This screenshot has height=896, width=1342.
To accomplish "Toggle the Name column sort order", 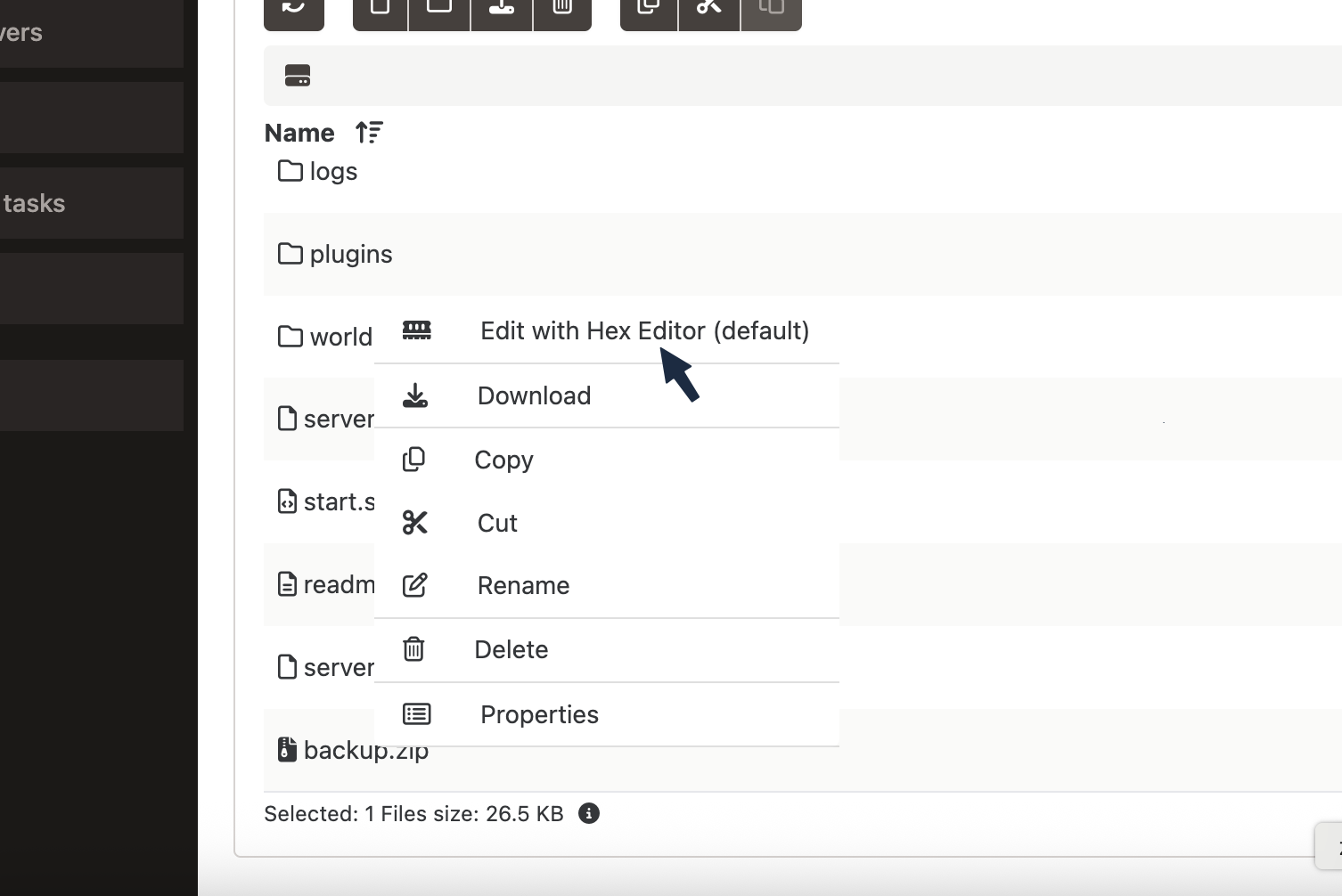I will click(x=369, y=132).
